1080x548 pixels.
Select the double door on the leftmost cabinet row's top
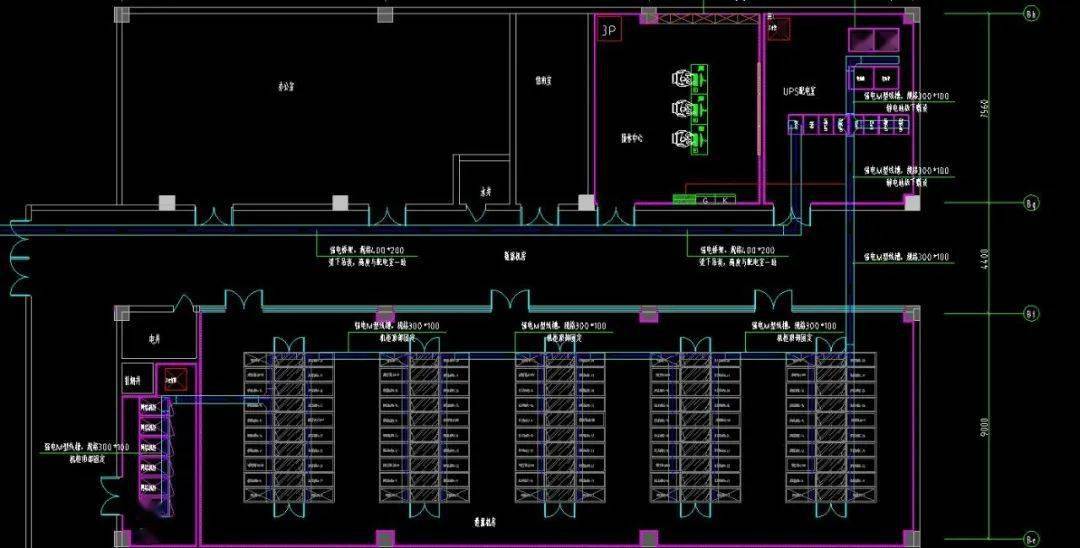point(289,346)
